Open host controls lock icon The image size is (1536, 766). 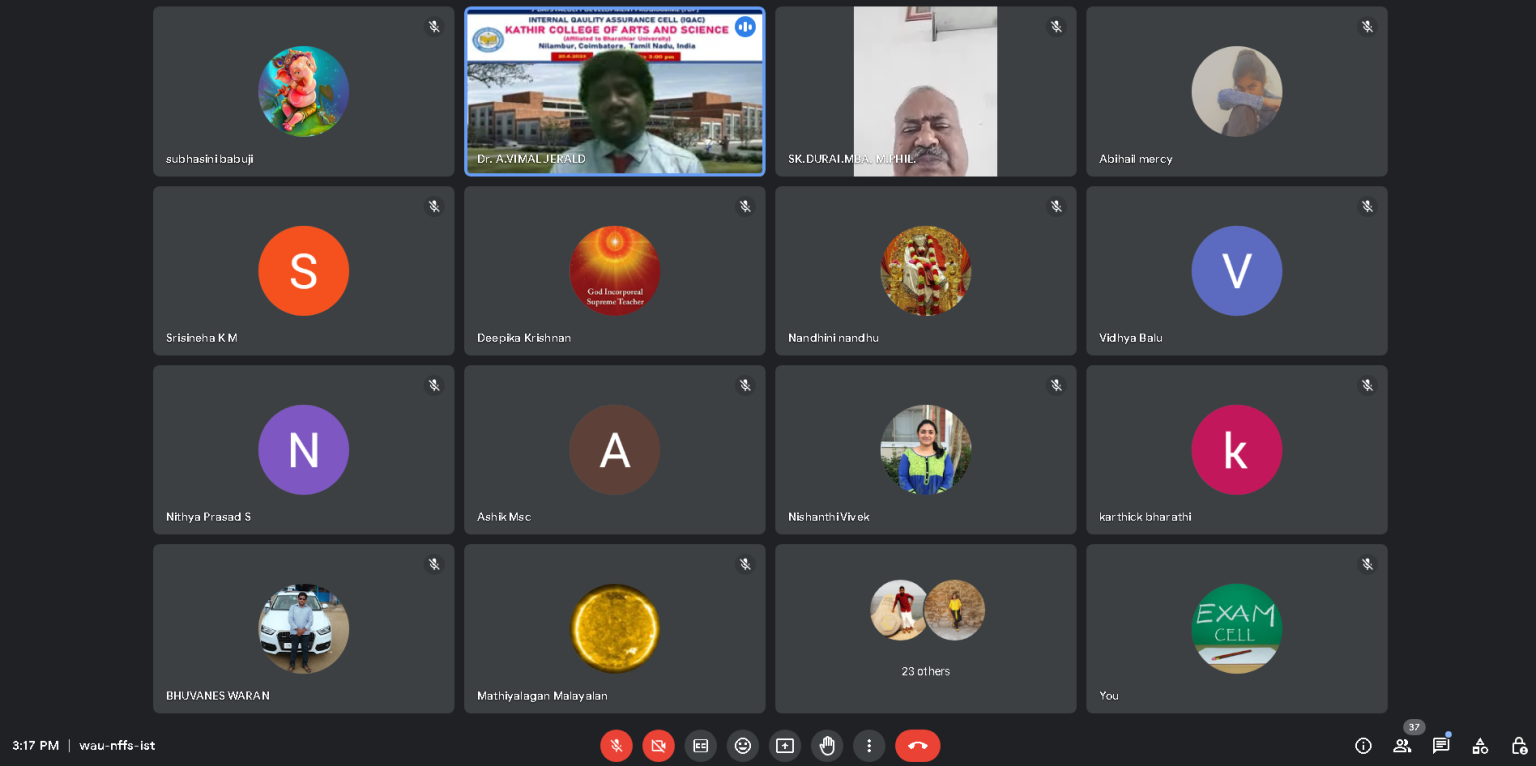[1518, 745]
